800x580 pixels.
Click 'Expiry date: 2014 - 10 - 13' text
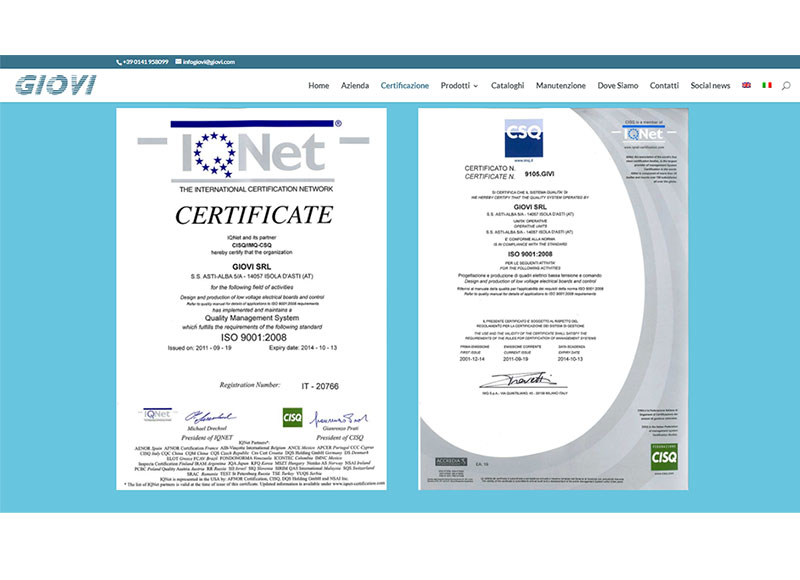303,348
